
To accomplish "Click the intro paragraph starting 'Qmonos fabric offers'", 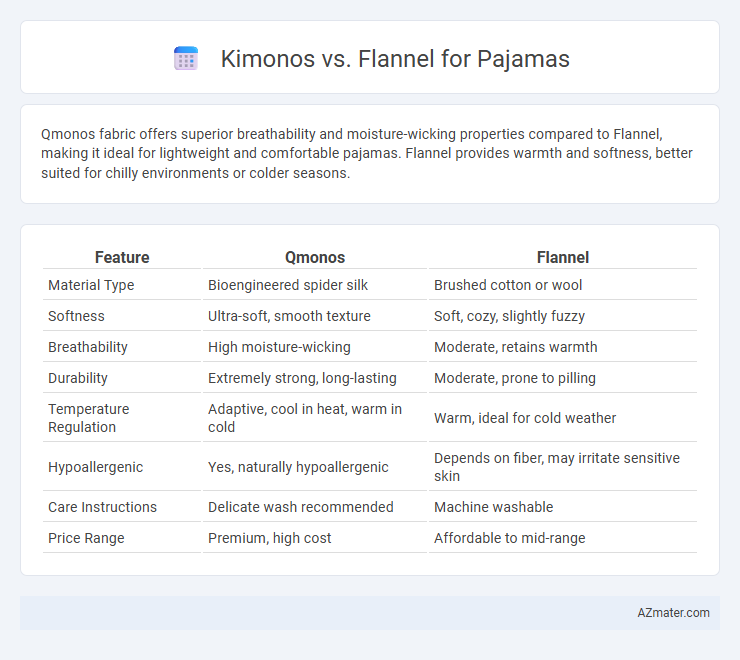I will (367, 153).
